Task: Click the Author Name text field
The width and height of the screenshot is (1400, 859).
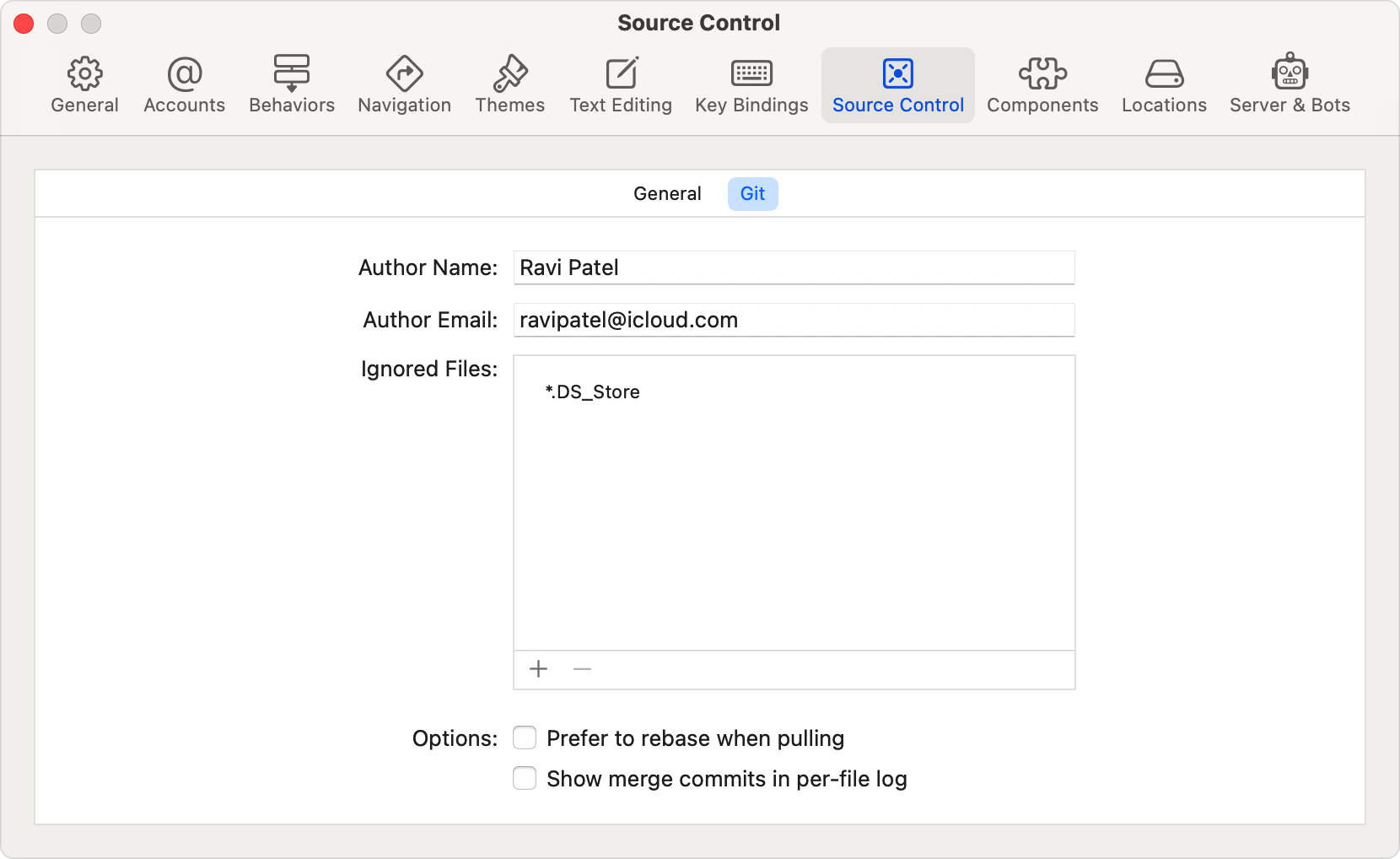Action: tap(794, 267)
